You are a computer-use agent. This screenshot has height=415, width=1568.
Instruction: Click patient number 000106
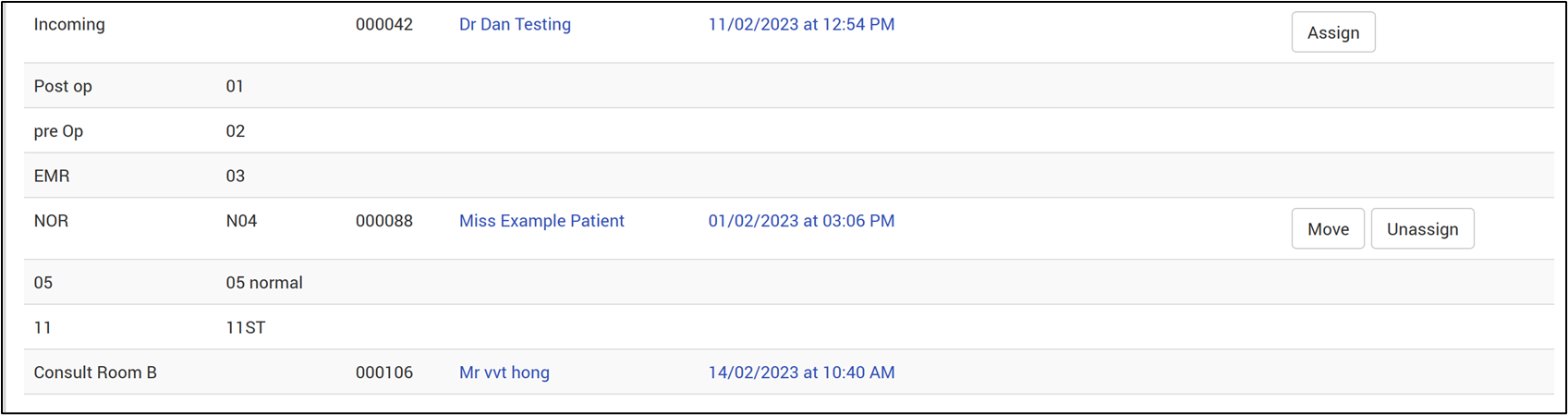[x=383, y=372]
